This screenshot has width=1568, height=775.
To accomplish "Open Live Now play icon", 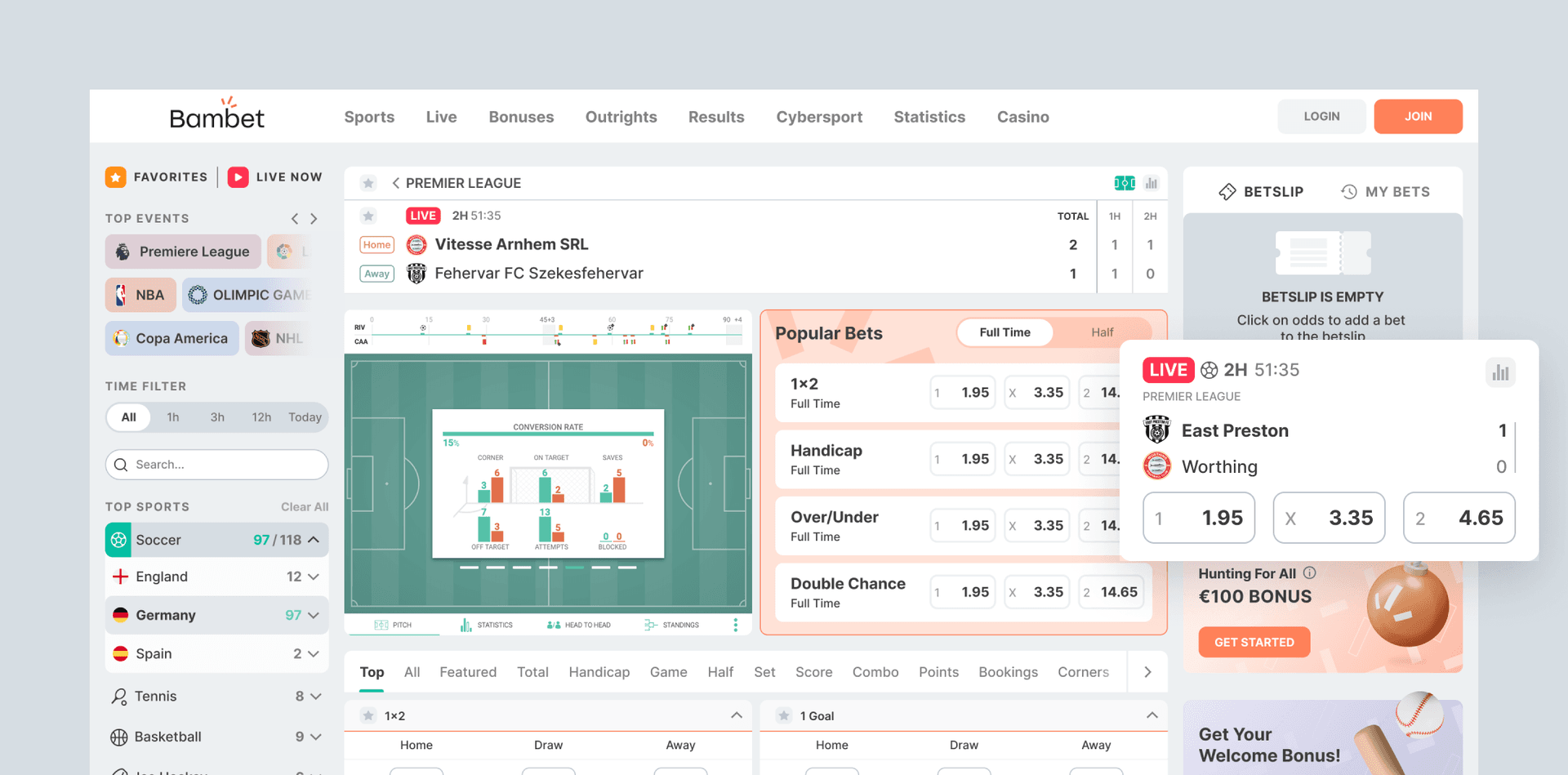I will coord(238,177).
